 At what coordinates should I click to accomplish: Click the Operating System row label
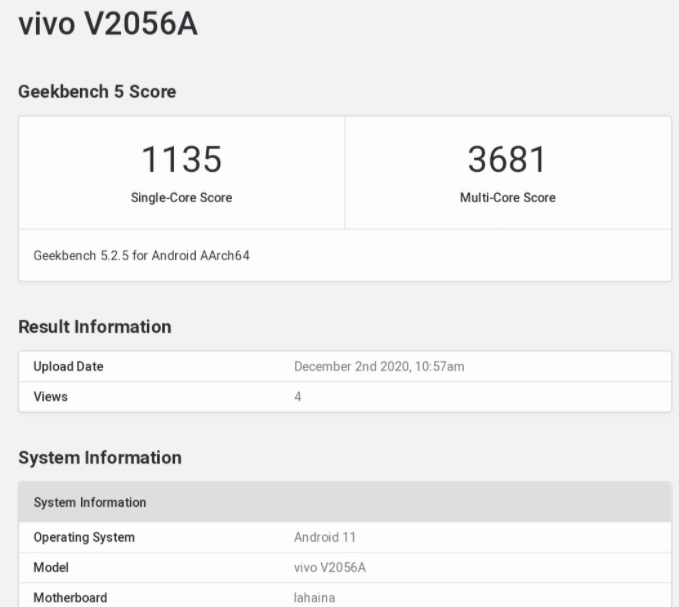(x=84, y=538)
